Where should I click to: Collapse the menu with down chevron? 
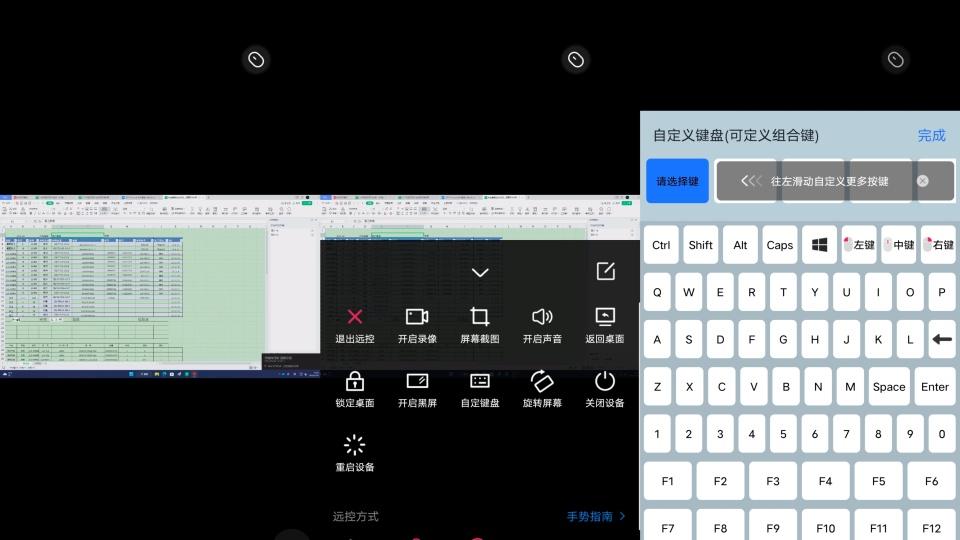pos(480,272)
